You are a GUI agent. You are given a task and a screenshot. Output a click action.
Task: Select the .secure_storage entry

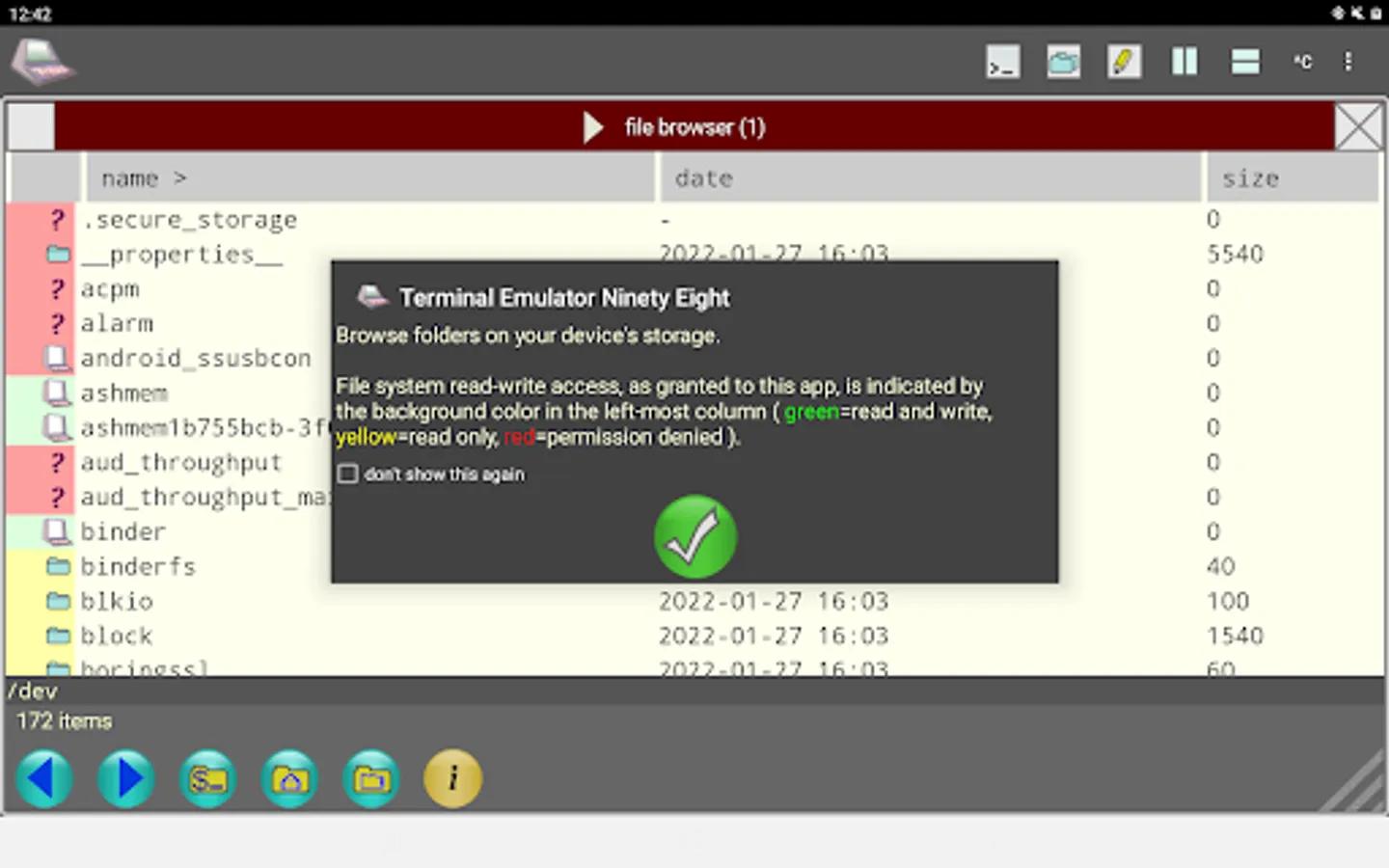click(189, 220)
